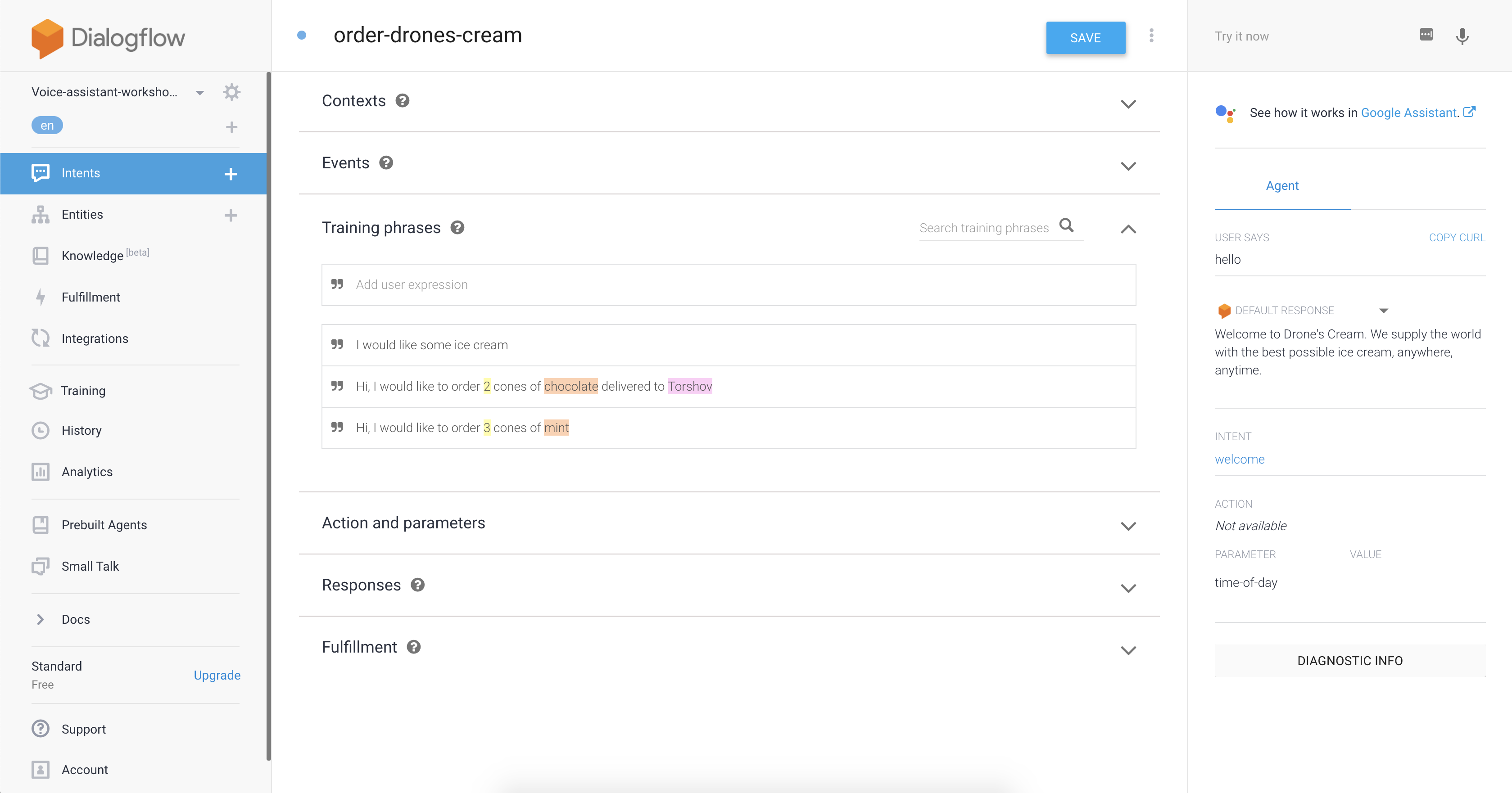Viewport: 1512px width, 793px height.
Task: Click the Support question mark icon
Action: click(41, 729)
